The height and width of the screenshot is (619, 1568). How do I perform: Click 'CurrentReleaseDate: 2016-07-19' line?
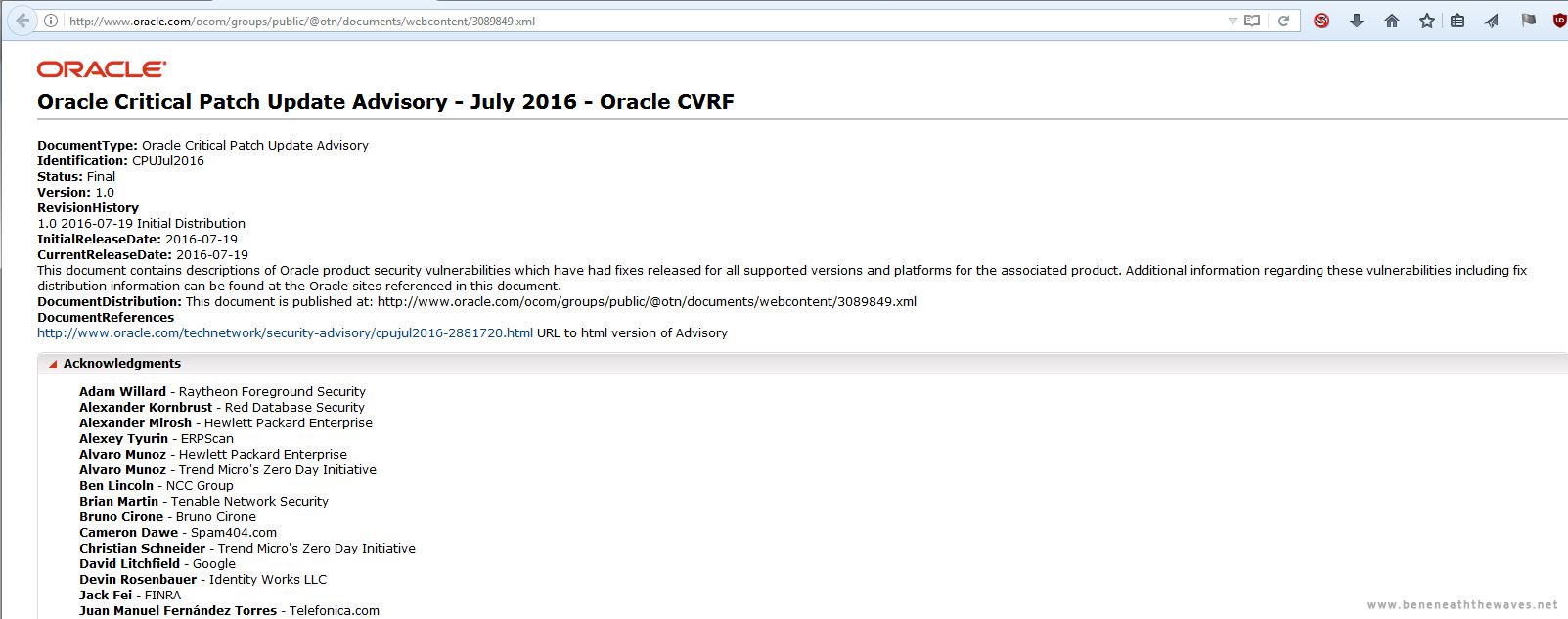pyautogui.click(x=143, y=254)
